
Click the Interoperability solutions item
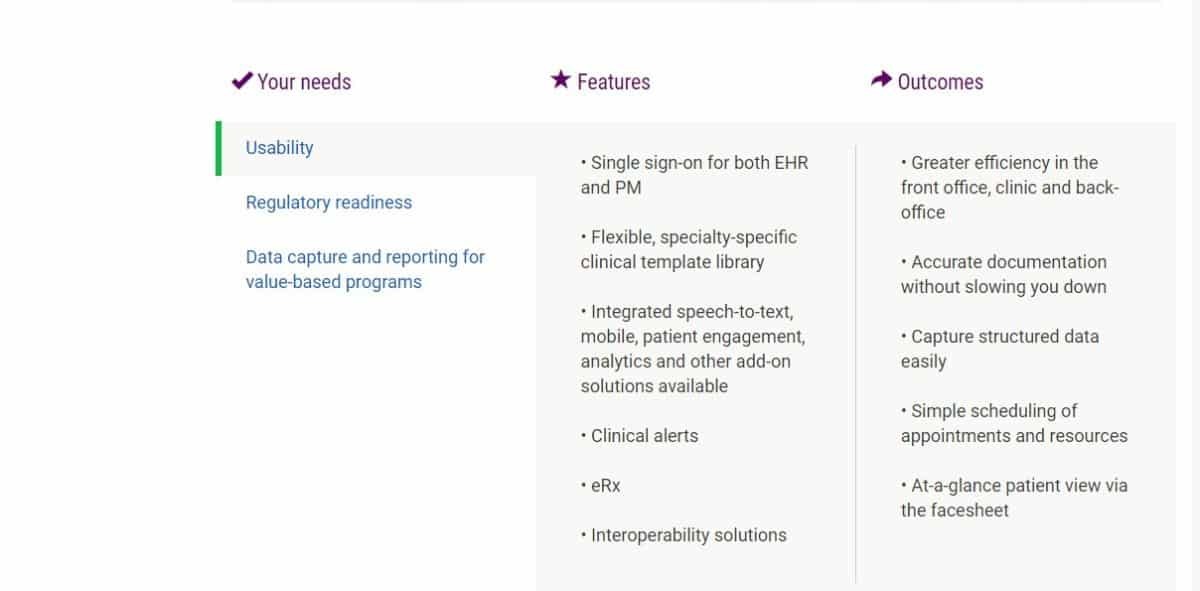pos(688,535)
